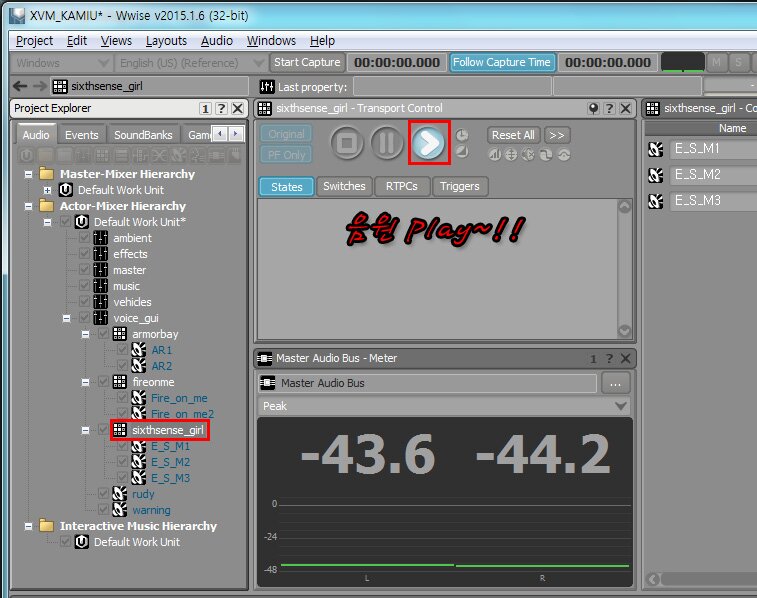Pause playback in Transport Control
This screenshot has height=598, width=757.
tap(387, 143)
